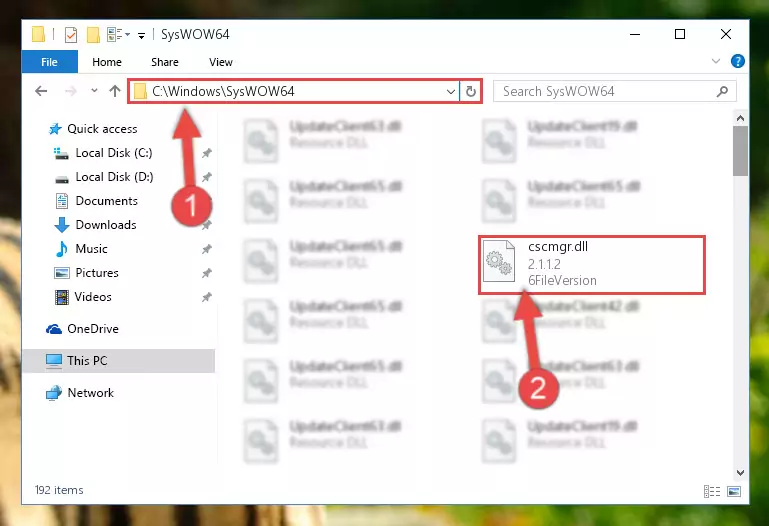Screen dimensions: 769x526
Task: Open the Help question mark icon
Action: pyautogui.click(x=737, y=61)
